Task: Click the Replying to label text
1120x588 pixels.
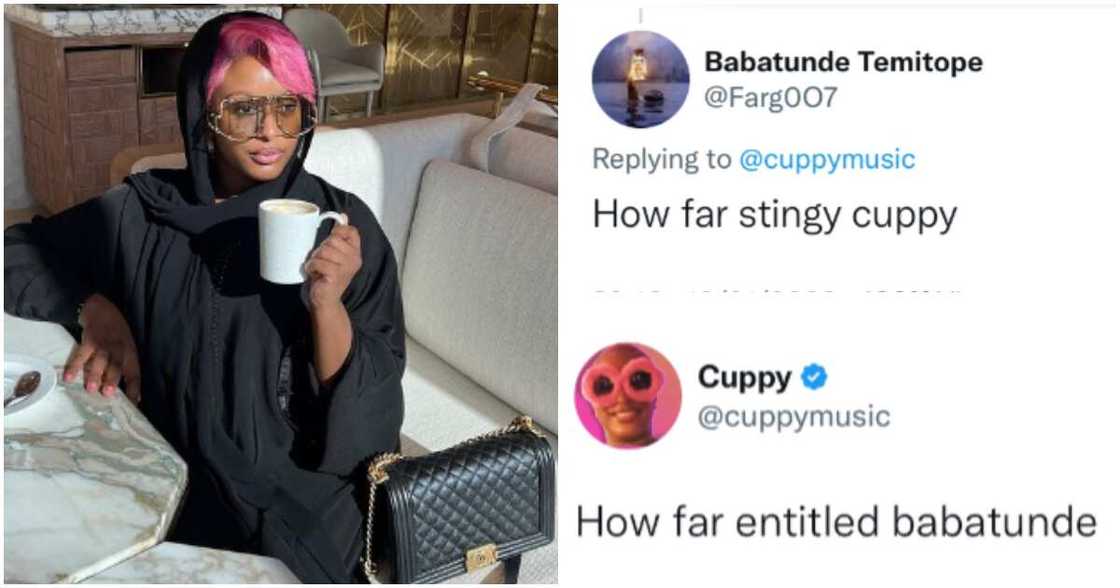Action: tap(662, 159)
